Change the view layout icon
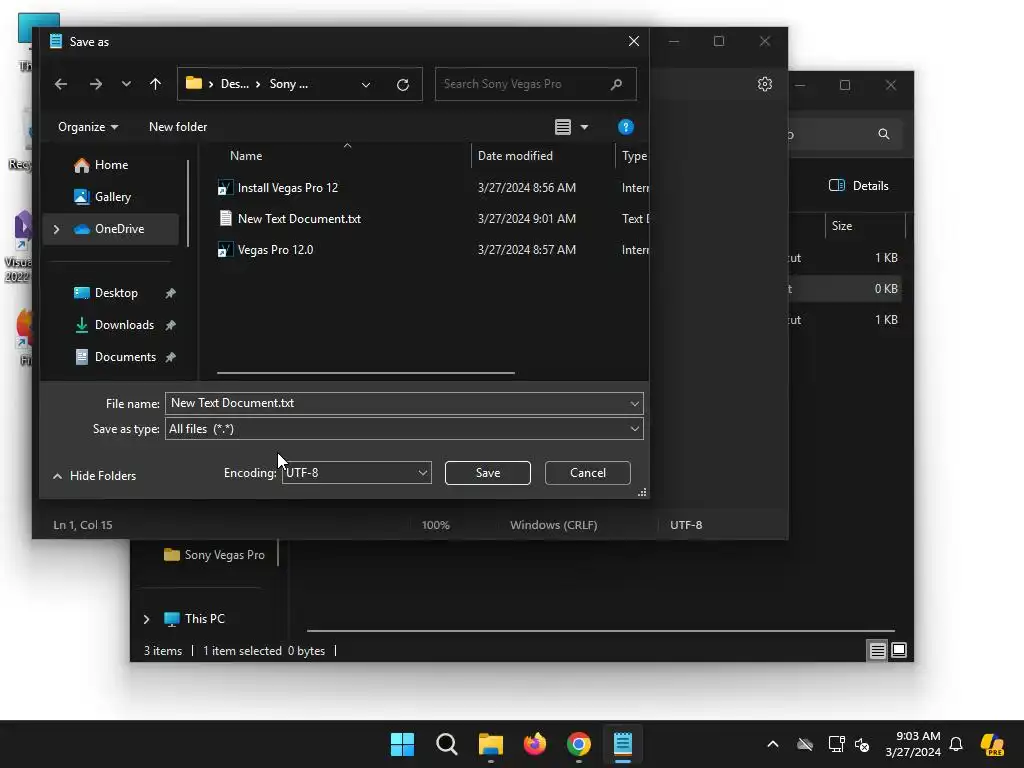Viewport: 1024px width, 768px height. [x=563, y=127]
